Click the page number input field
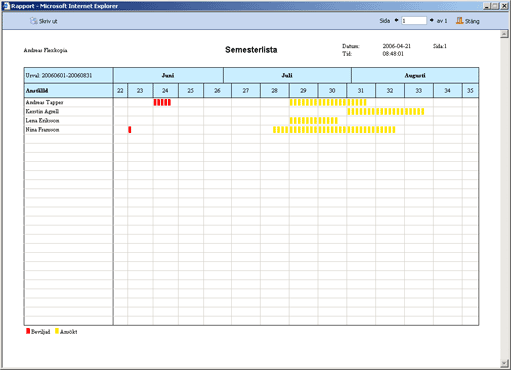This screenshot has height=370, width=511. click(414, 21)
